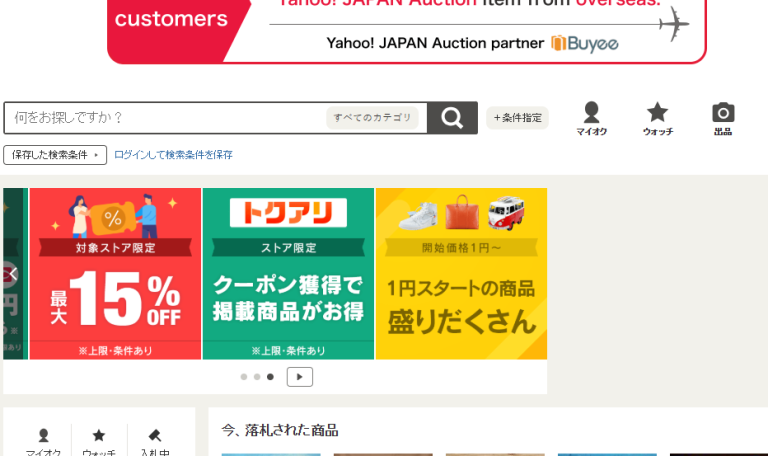This screenshot has height=456, width=768.
Task: Open the +条件指定 search conditions
Action: [517, 118]
